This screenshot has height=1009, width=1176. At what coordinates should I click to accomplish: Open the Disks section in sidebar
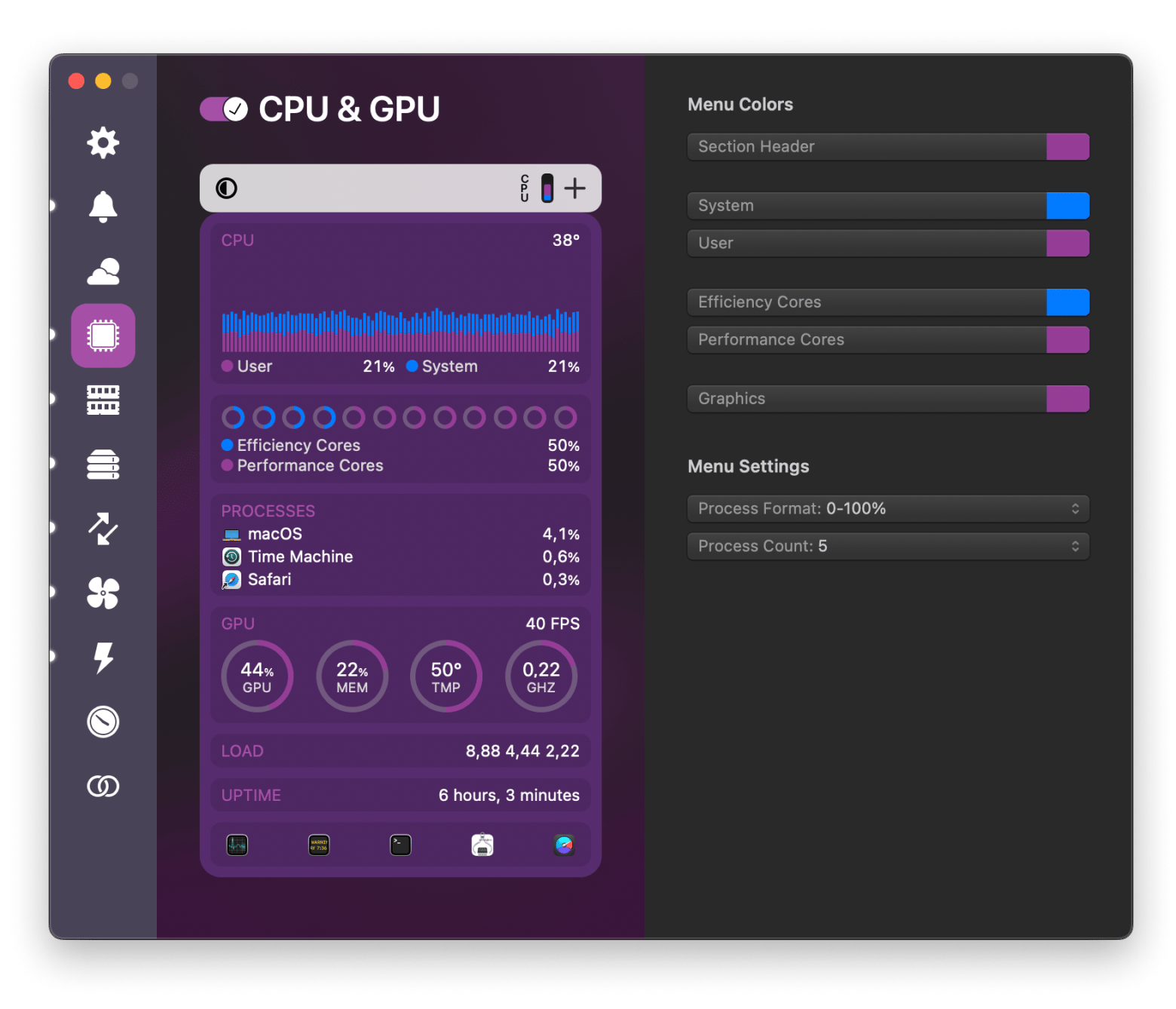pyautogui.click(x=103, y=465)
